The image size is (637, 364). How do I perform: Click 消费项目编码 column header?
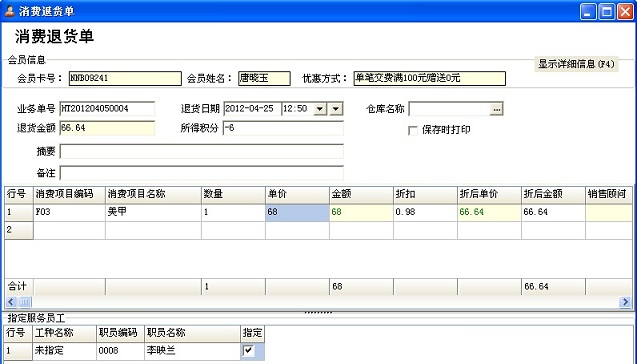click(x=69, y=195)
